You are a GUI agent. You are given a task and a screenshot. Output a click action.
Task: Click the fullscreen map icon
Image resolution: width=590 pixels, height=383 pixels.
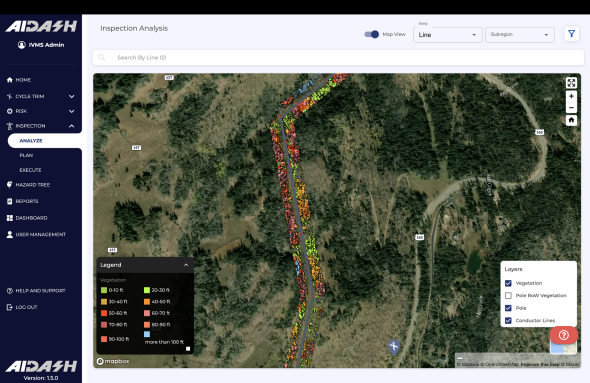tap(571, 83)
